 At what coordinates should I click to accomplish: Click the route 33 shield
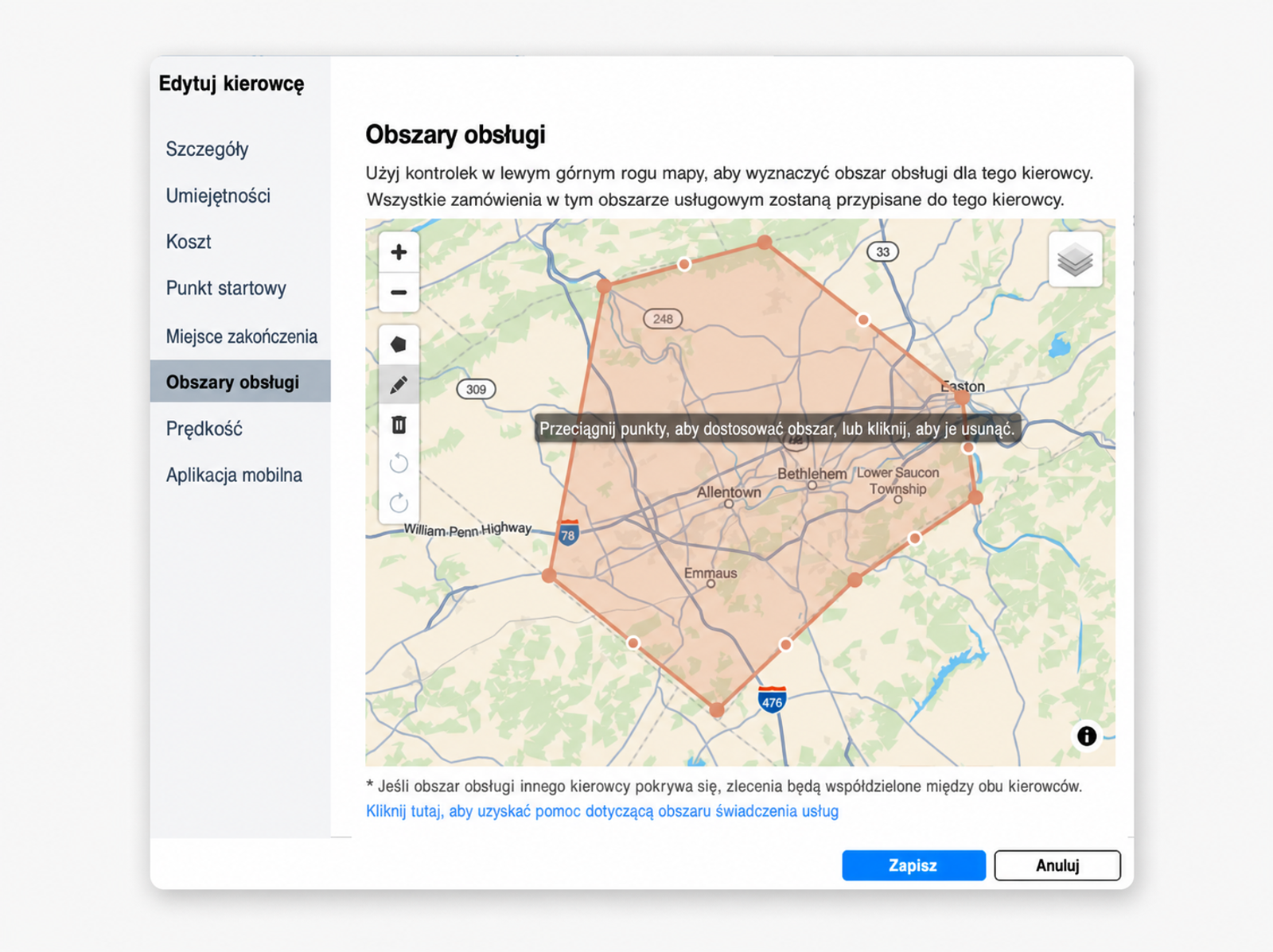tap(882, 251)
